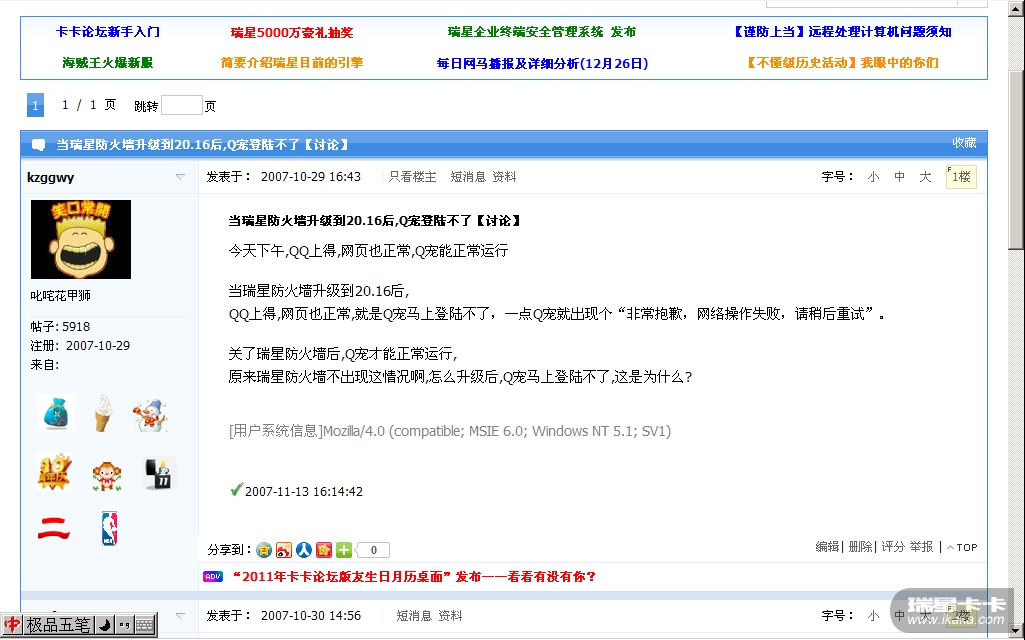This screenshot has width=1025, height=640.
Task: Click the 帖子: 5918 post count text
Action: pyautogui.click(x=60, y=326)
